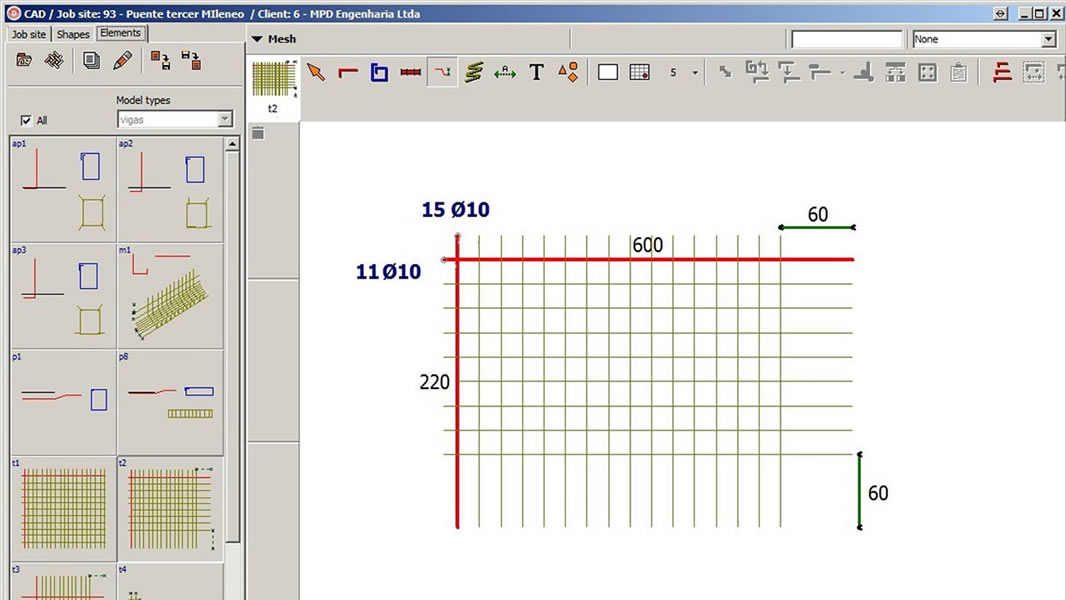Collapse the Mesh panel triangle
This screenshot has height=600, width=1066.
[257, 39]
